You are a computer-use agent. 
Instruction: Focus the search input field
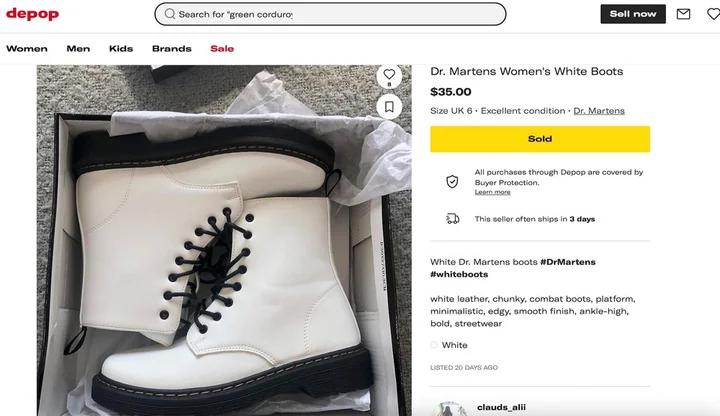click(x=340, y=14)
